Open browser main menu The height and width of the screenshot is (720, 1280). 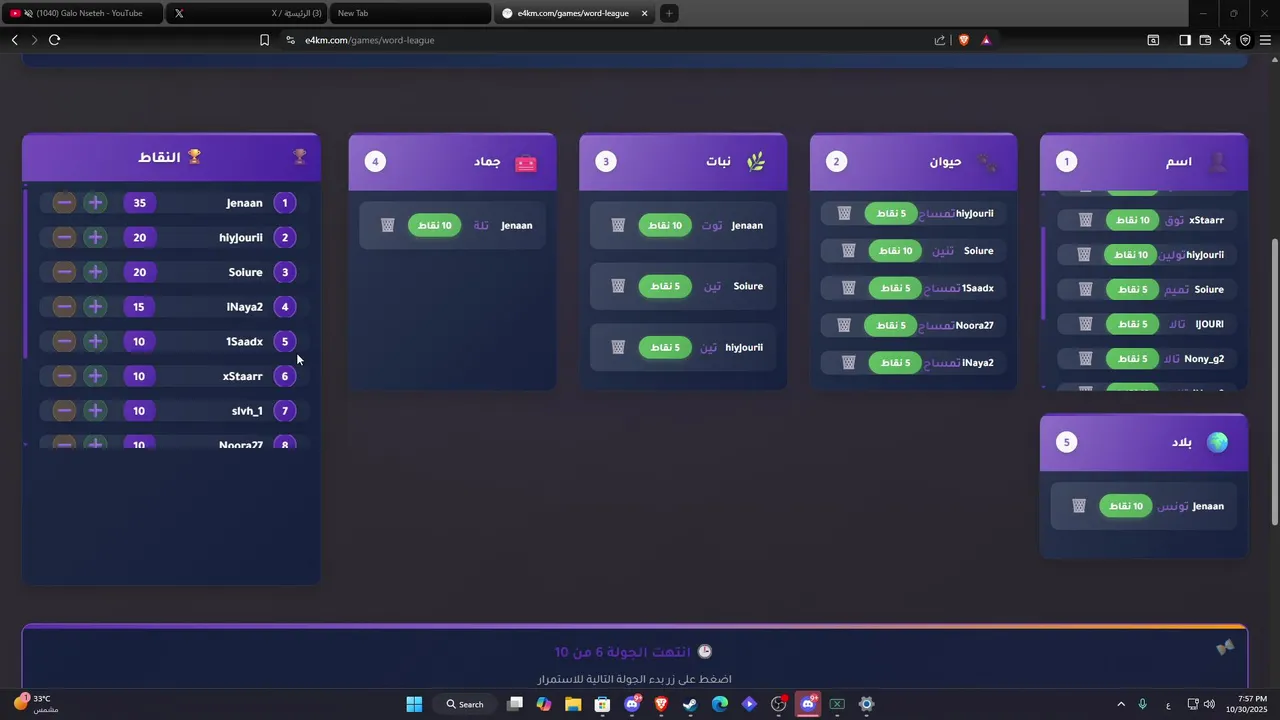(1265, 40)
